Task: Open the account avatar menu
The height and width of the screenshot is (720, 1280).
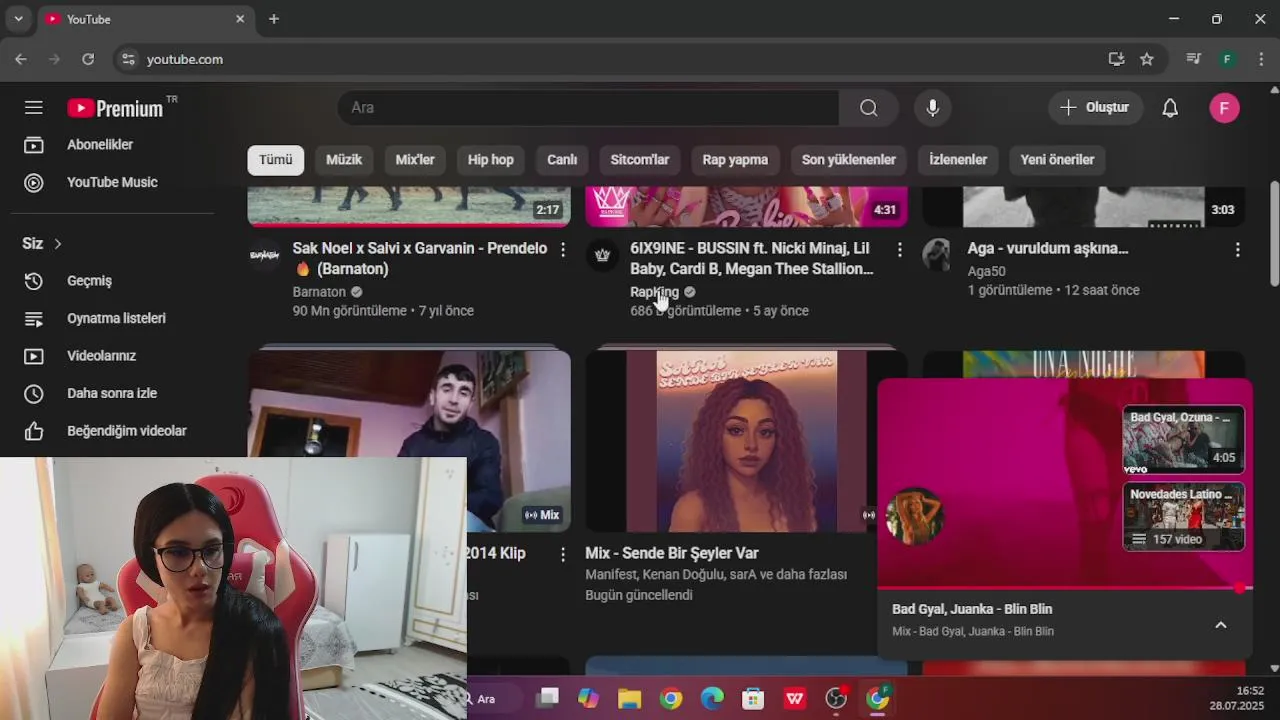Action: click(1224, 108)
